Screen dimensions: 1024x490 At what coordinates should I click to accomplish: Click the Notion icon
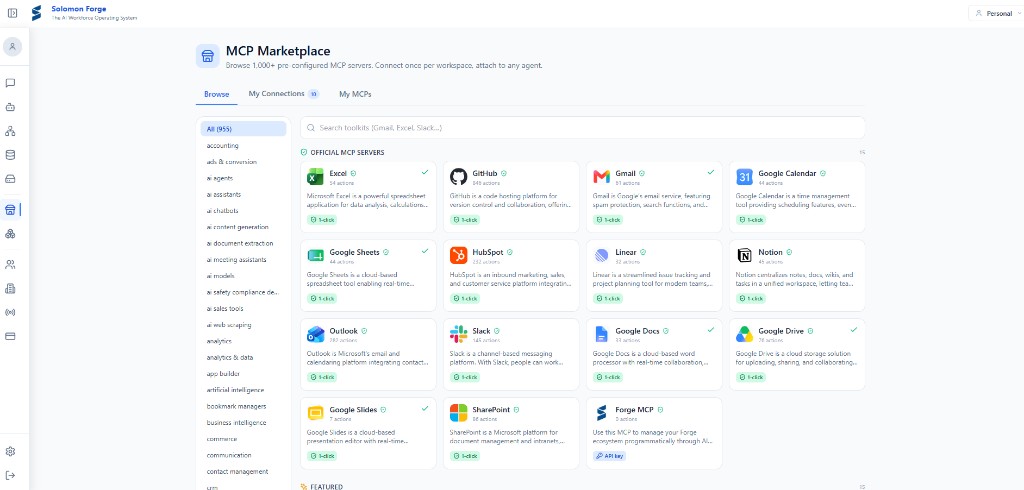[x=744, y=255]
